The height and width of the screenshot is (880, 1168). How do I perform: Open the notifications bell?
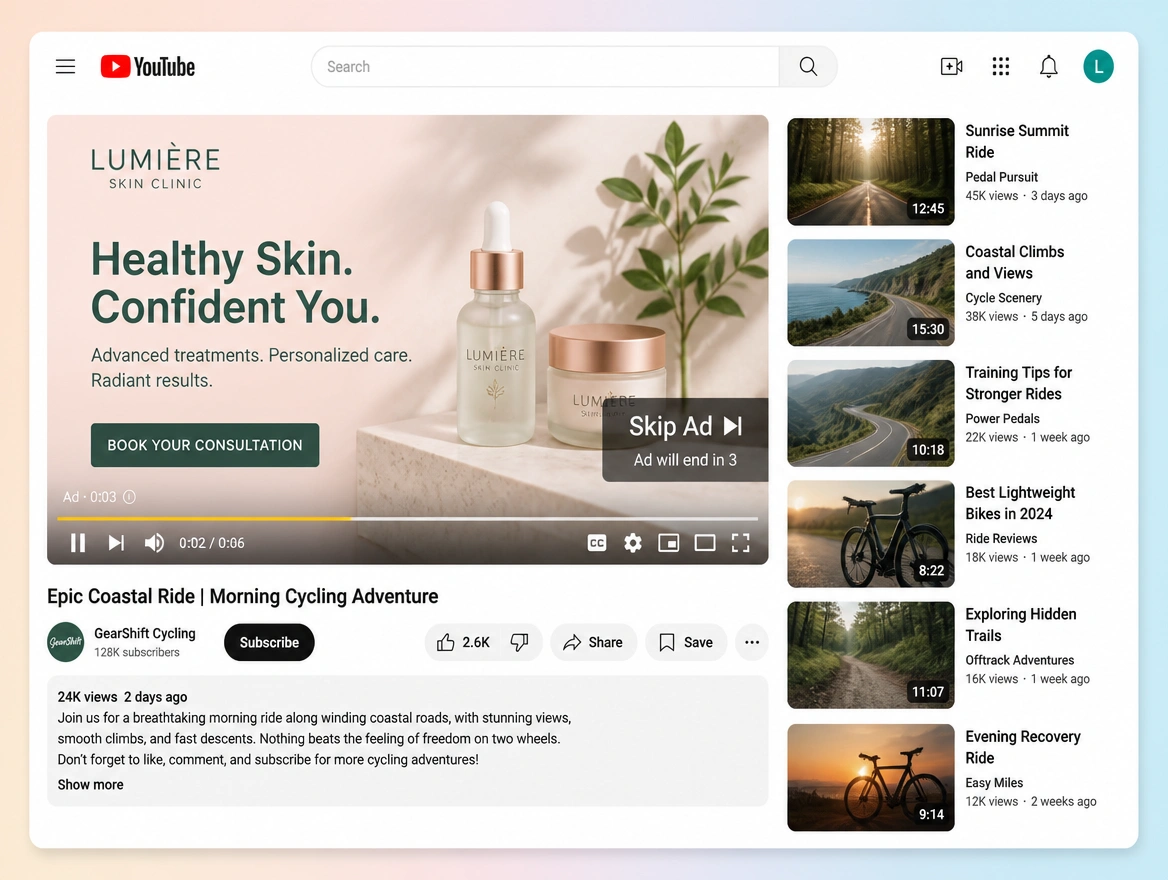(x=1049, y=66)
